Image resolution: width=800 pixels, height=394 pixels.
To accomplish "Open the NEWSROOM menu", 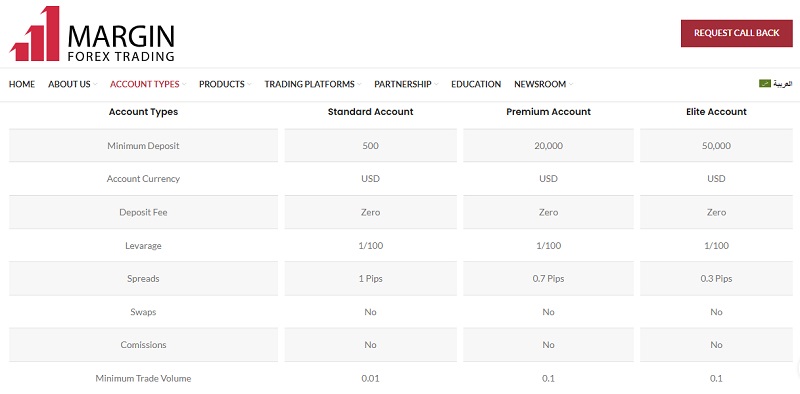I will tap(540, 84).
